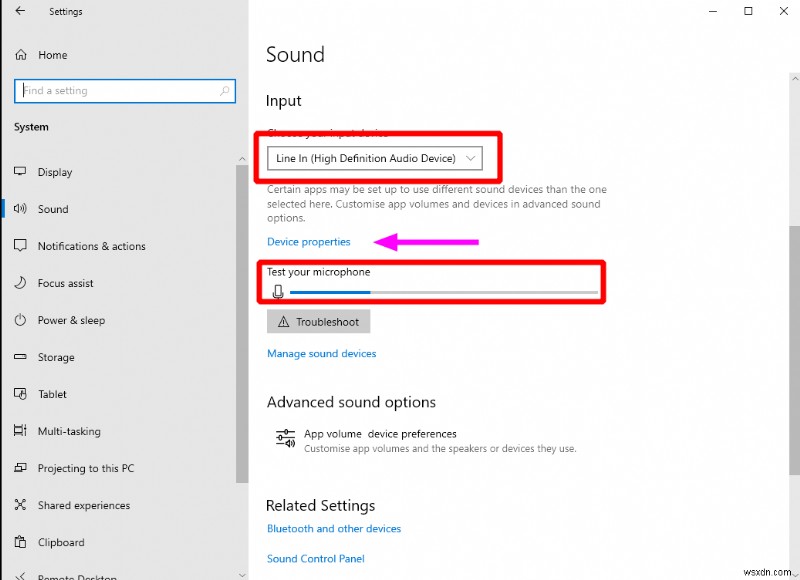
Task: Select Projecting to this PC
Action: pyautogui.click(x=21, y=468)
